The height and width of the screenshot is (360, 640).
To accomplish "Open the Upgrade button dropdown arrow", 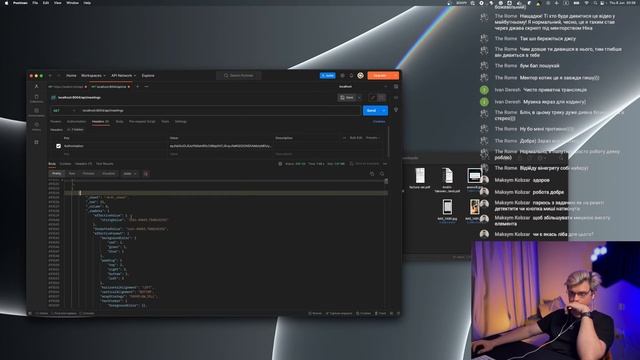I will click(396, 76).
